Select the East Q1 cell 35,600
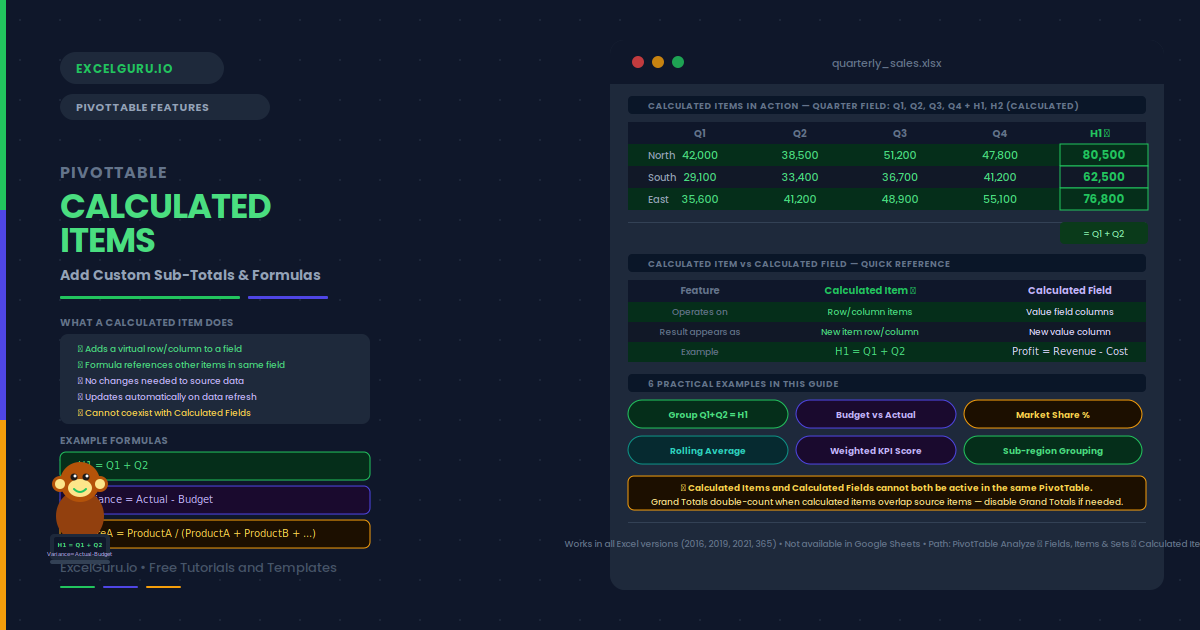Screen dimensions: 1200x630 pos(700,199)
